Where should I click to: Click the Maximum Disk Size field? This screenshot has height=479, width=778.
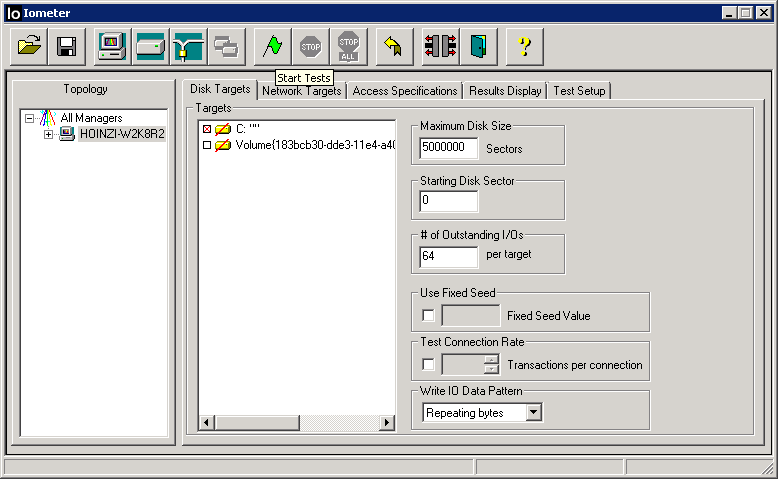[x=449, y=148]
